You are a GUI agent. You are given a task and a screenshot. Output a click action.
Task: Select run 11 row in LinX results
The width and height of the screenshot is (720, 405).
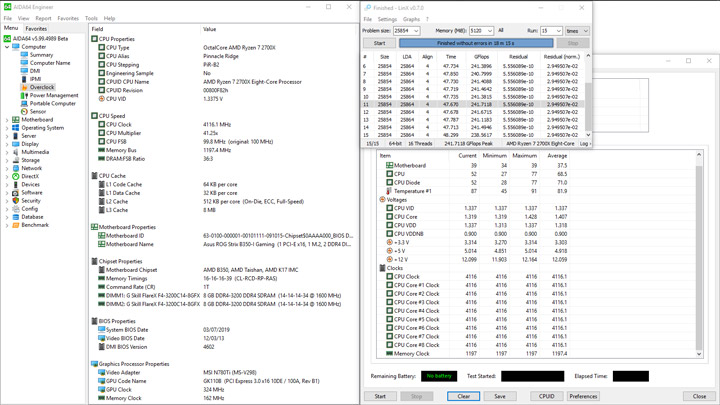tap(472, 104)
